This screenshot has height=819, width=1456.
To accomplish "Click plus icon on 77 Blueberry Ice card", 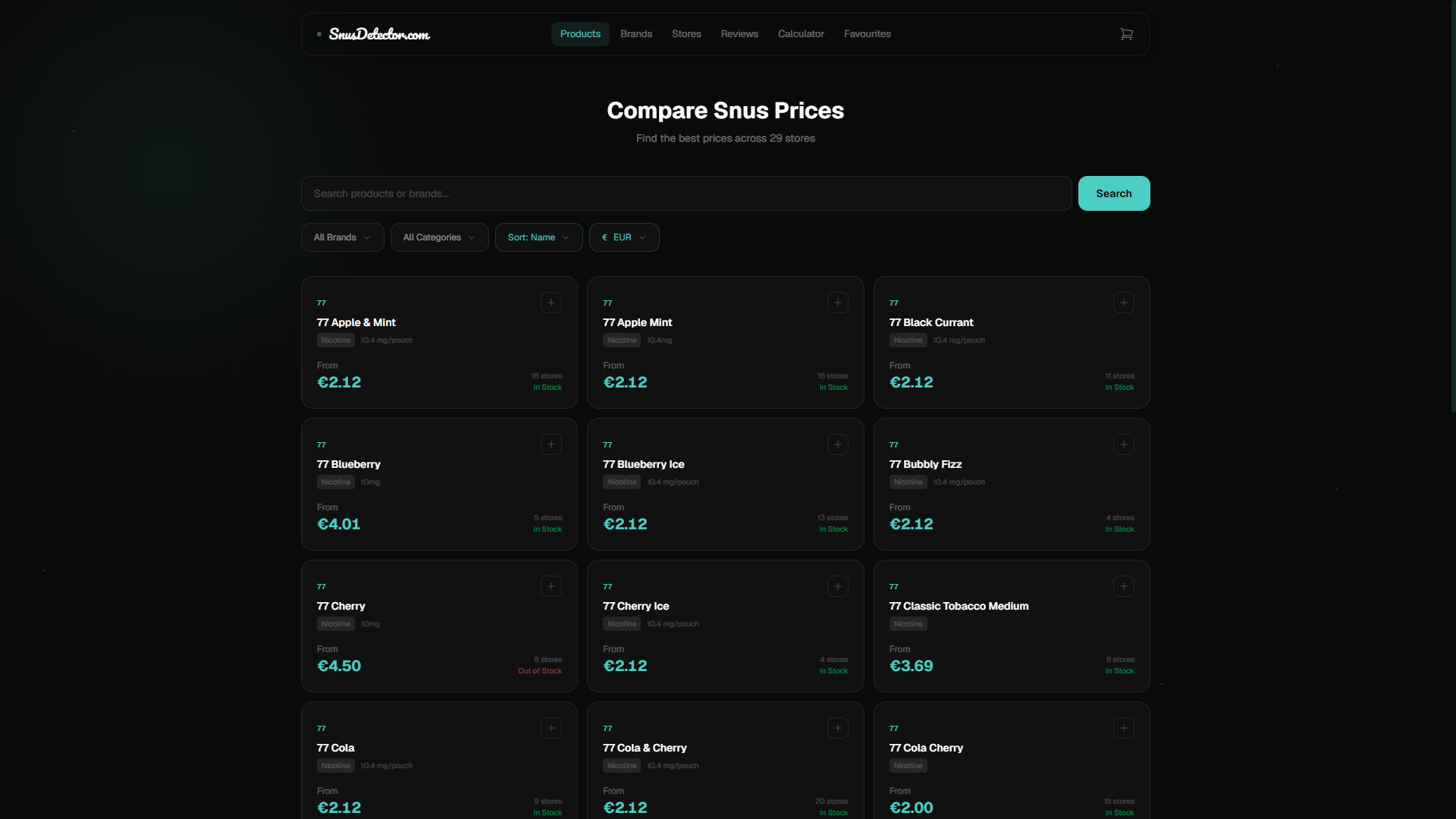I will coord(837,444).
